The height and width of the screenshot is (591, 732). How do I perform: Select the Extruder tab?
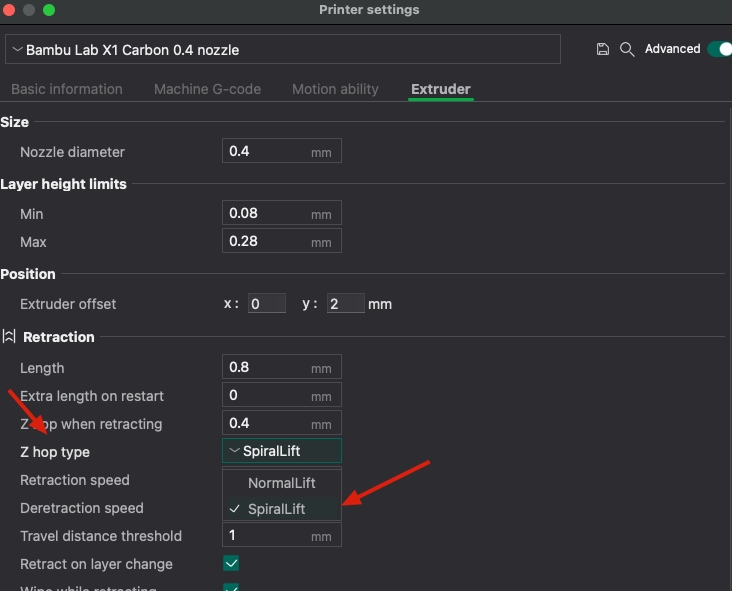440,89
